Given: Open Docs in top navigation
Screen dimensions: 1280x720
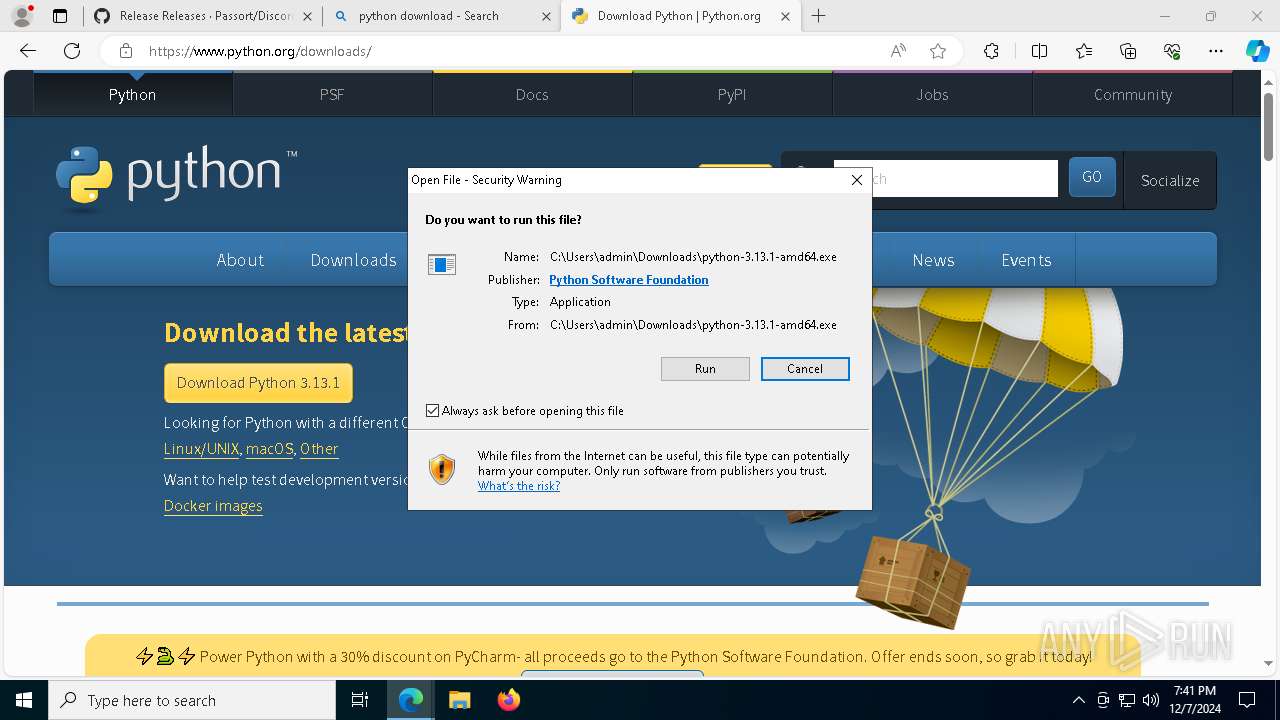Looking at the screenshot, I should [532, 94].
